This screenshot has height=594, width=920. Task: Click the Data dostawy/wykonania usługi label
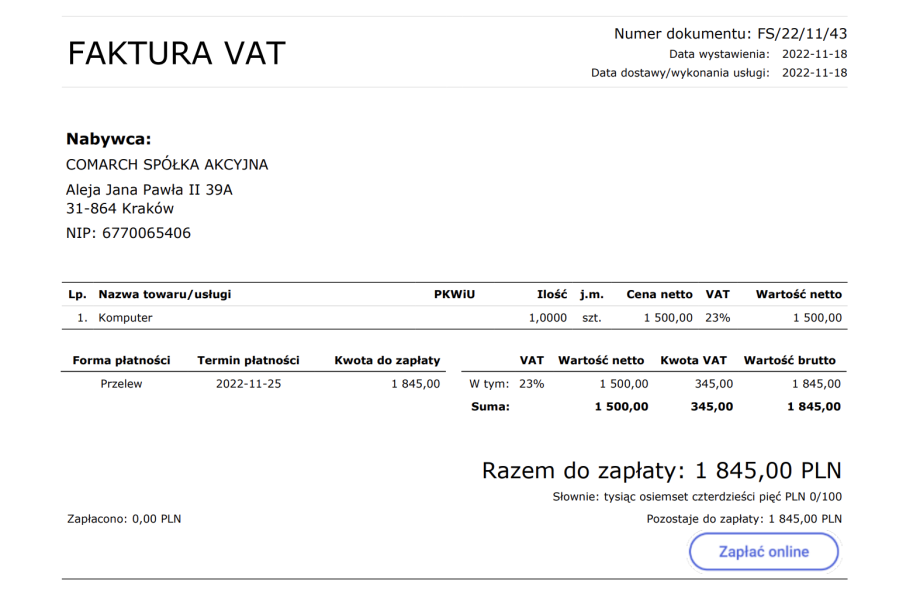(680, 73)
